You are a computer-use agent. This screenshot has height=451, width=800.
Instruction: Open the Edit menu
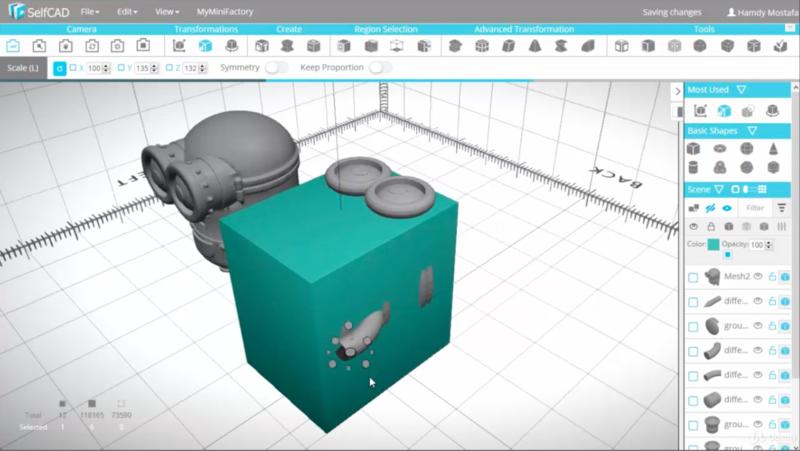click(126, 12)
